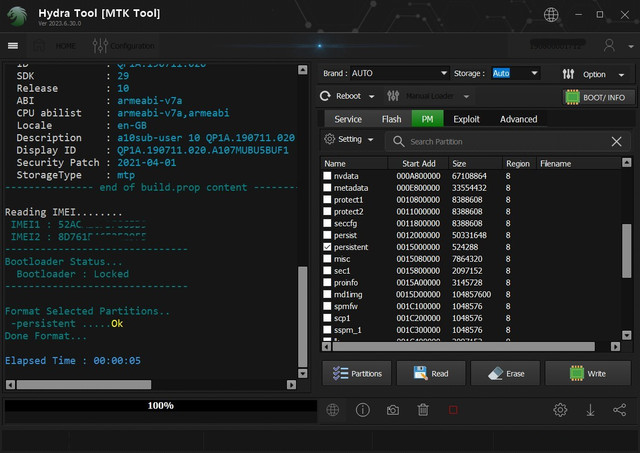Tick the seccfg partition checkbox
Screen dimensions: 640x453
tap(327, 223)
